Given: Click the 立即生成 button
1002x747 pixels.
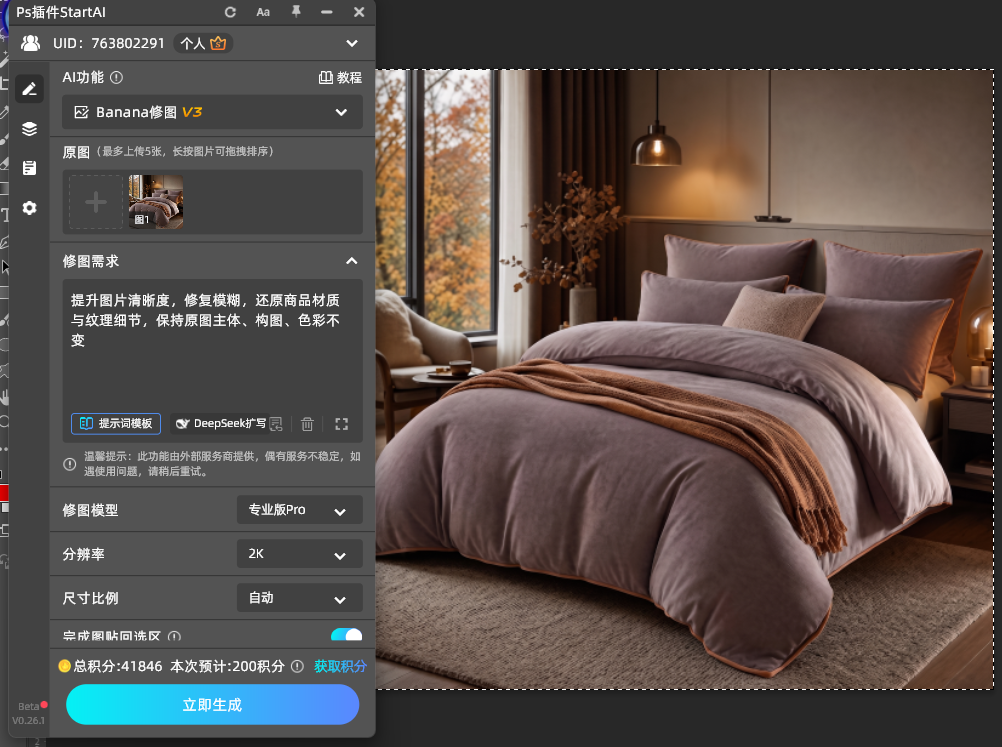Looking at the screenshot, I should (212, 704).
